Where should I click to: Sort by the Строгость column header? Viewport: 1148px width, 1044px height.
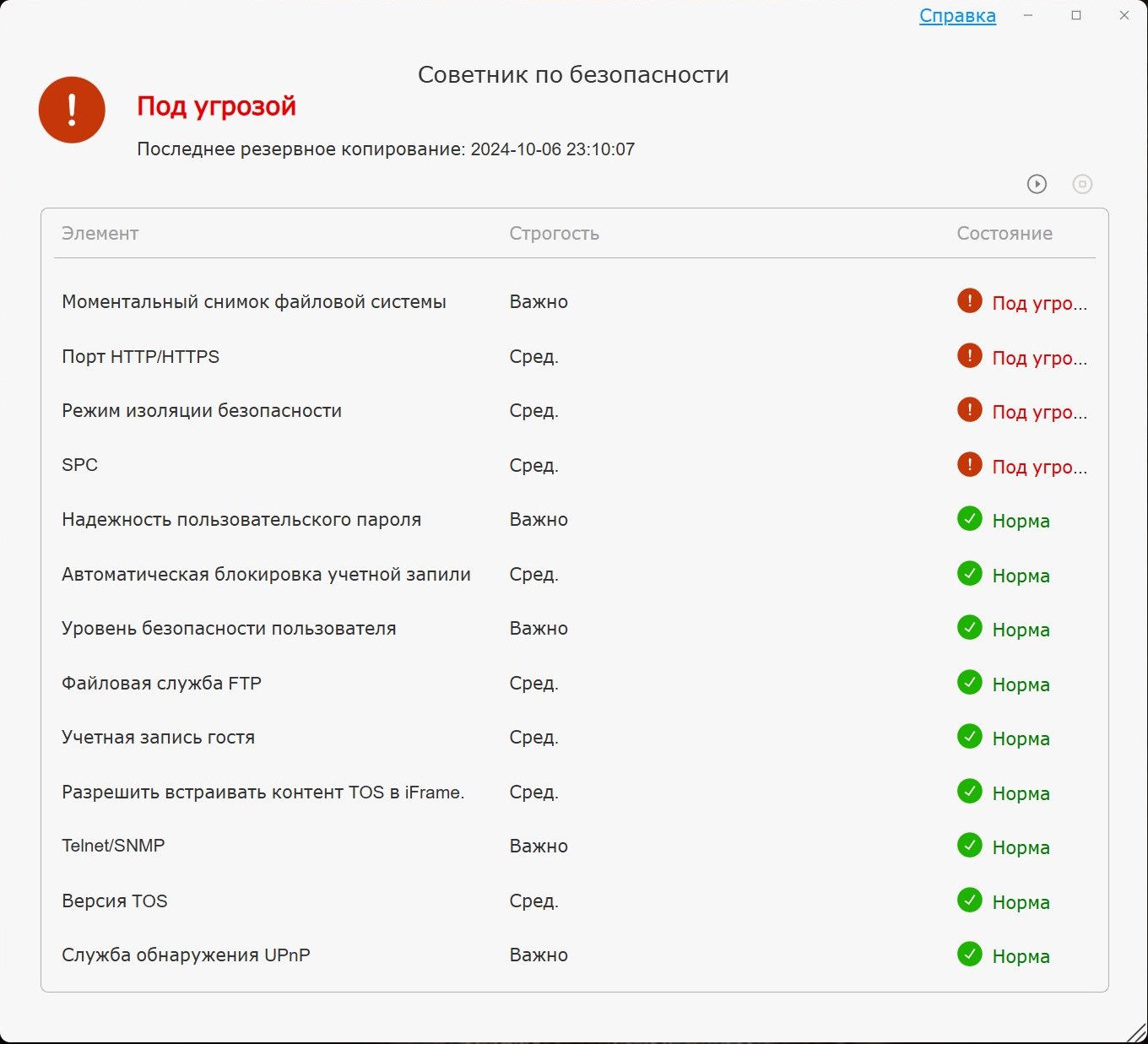[x=554, y=234]
